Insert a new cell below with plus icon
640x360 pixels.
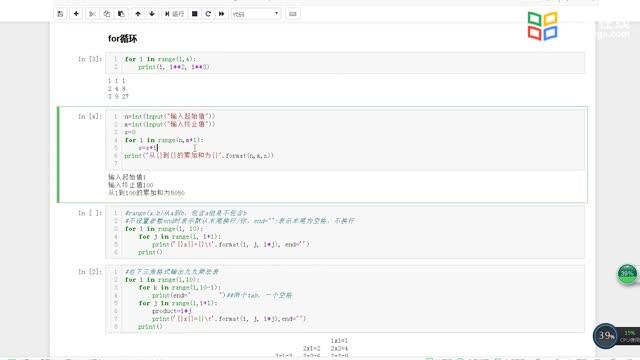(76, 14)
